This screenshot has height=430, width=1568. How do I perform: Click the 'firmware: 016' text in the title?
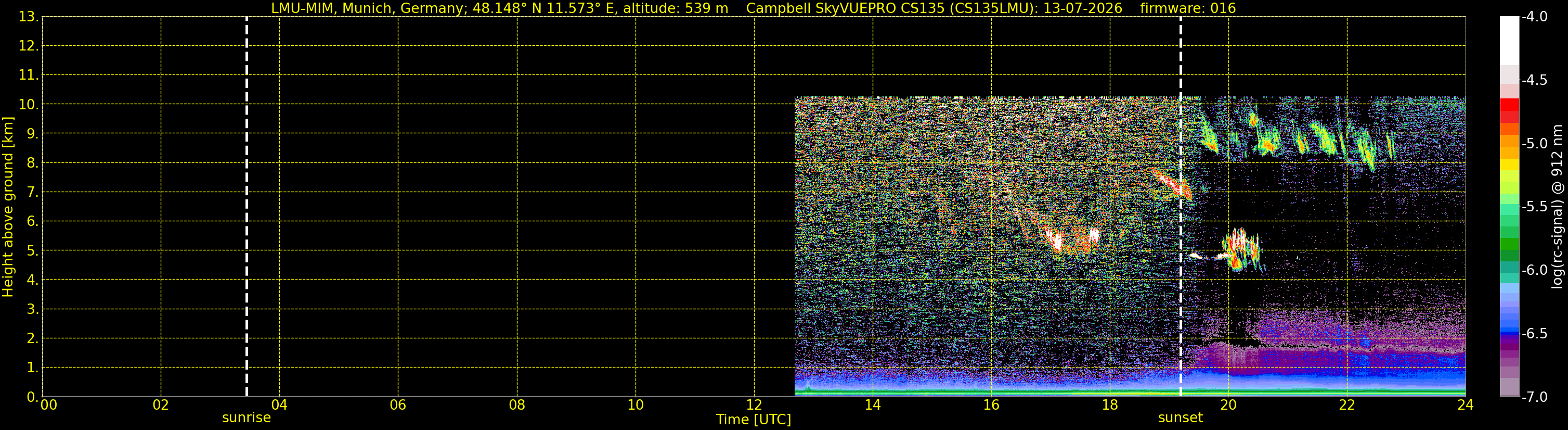(1187, 8)
